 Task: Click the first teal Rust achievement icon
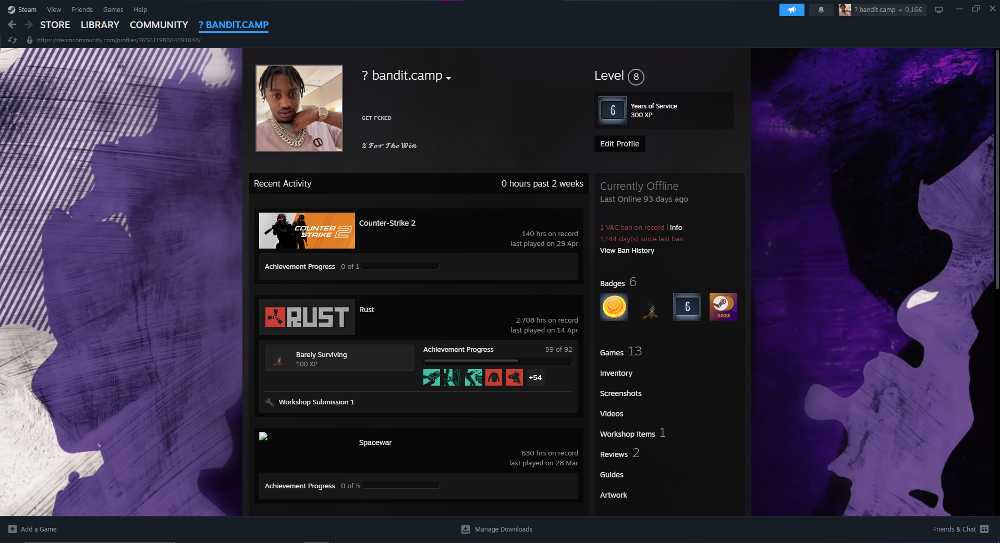click(x=431, y=378)
